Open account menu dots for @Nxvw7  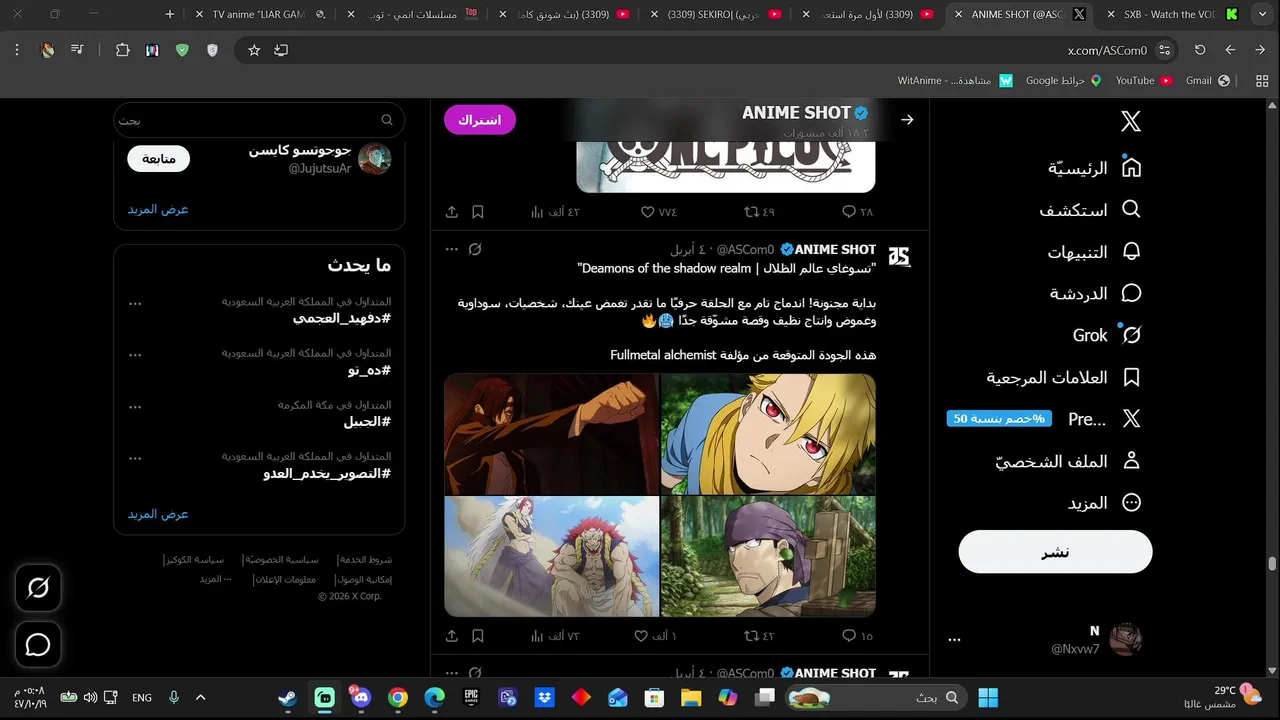tap(954, 640)
